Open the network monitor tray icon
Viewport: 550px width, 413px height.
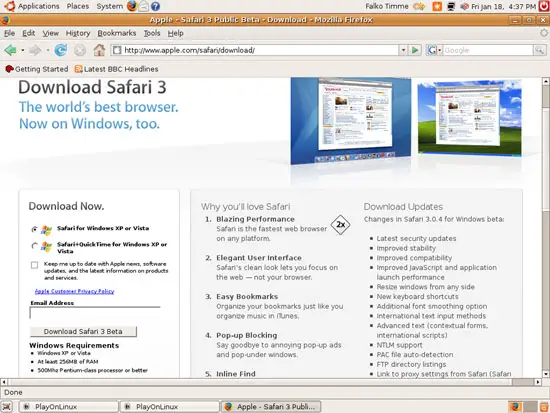[x=451, y=6]
